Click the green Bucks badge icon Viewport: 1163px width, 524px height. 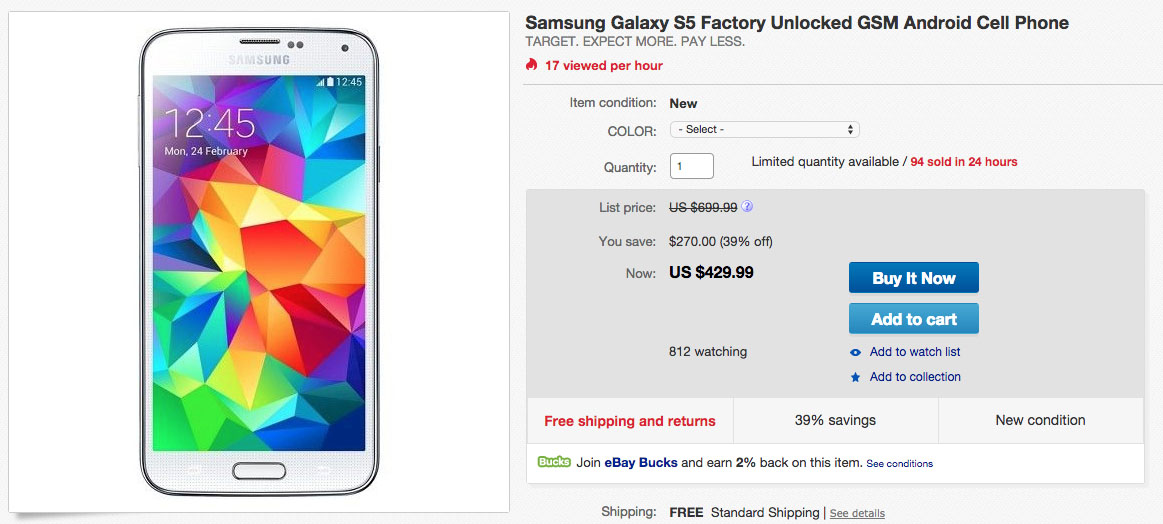(554, 462)
